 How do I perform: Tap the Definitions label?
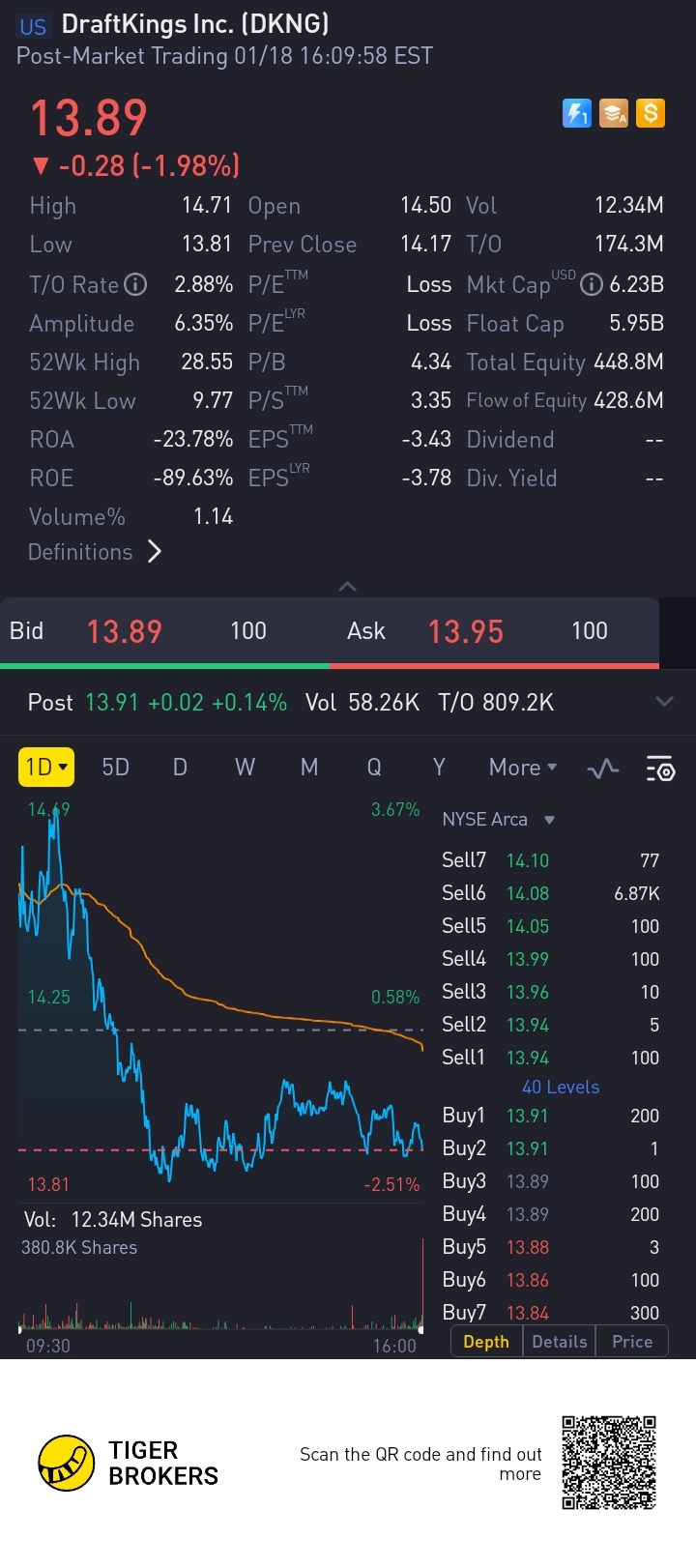(x=80, y=552)
